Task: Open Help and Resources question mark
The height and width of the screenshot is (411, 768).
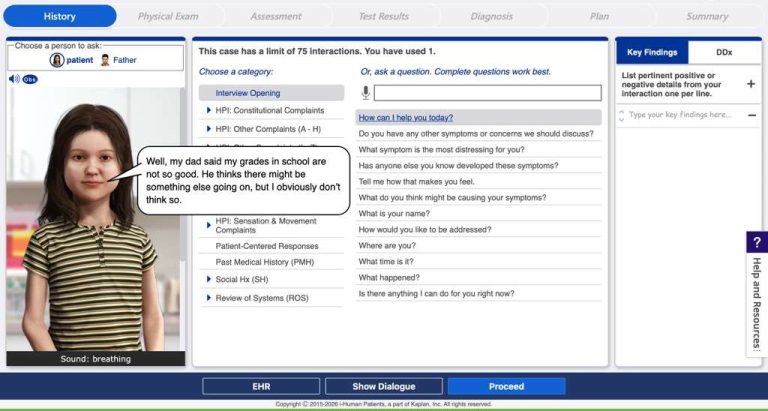Action: pyautogui.click(x=757, y=242)
